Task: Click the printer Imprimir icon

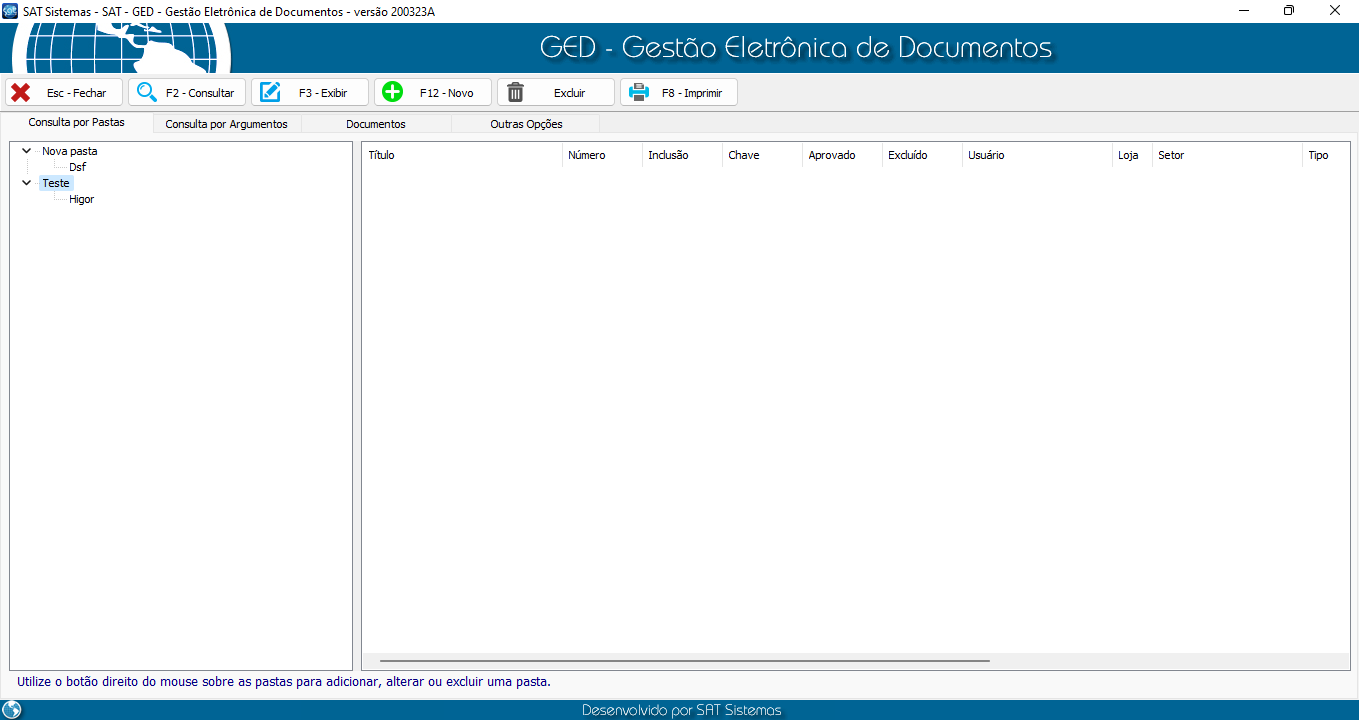Action: point(638,93)
